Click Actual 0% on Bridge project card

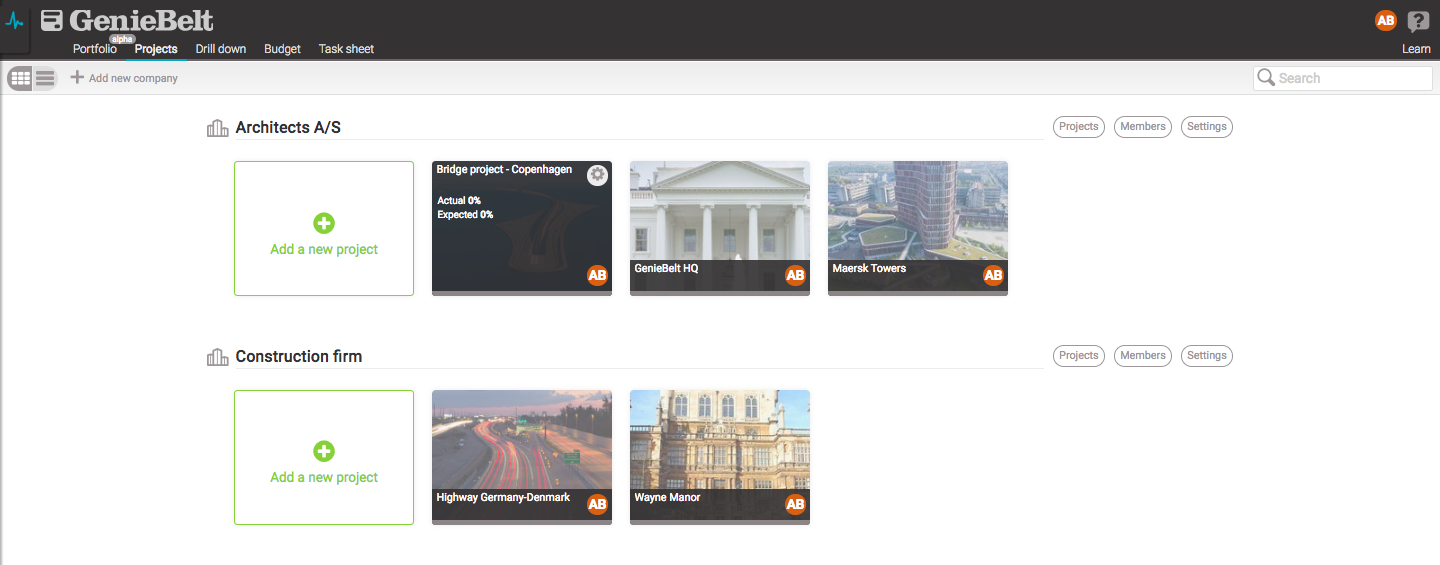click(459, 201)
